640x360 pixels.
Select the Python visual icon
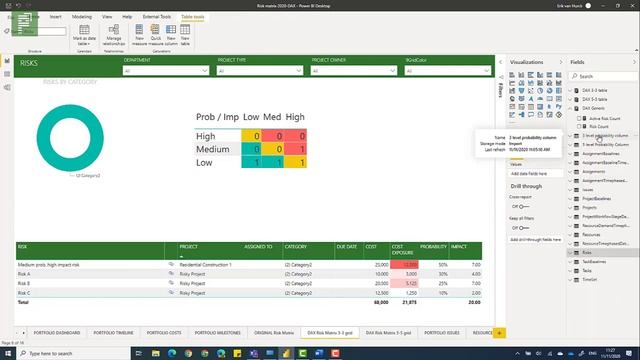pos(559,107)
